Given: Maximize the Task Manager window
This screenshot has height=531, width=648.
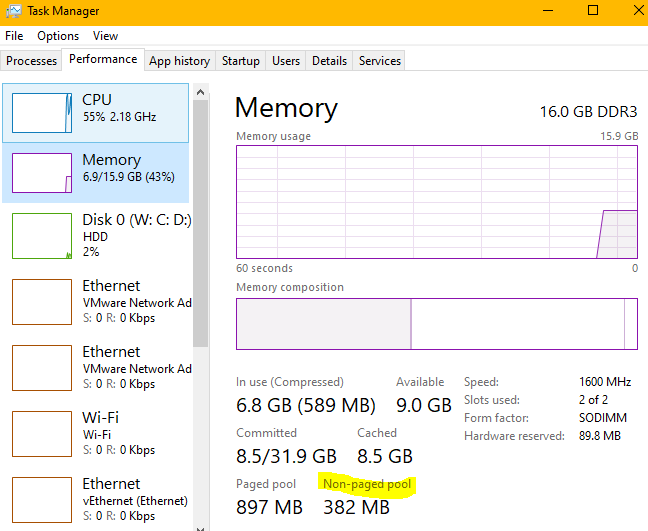Looking at the screenshot, I should (x=592, y=11).
